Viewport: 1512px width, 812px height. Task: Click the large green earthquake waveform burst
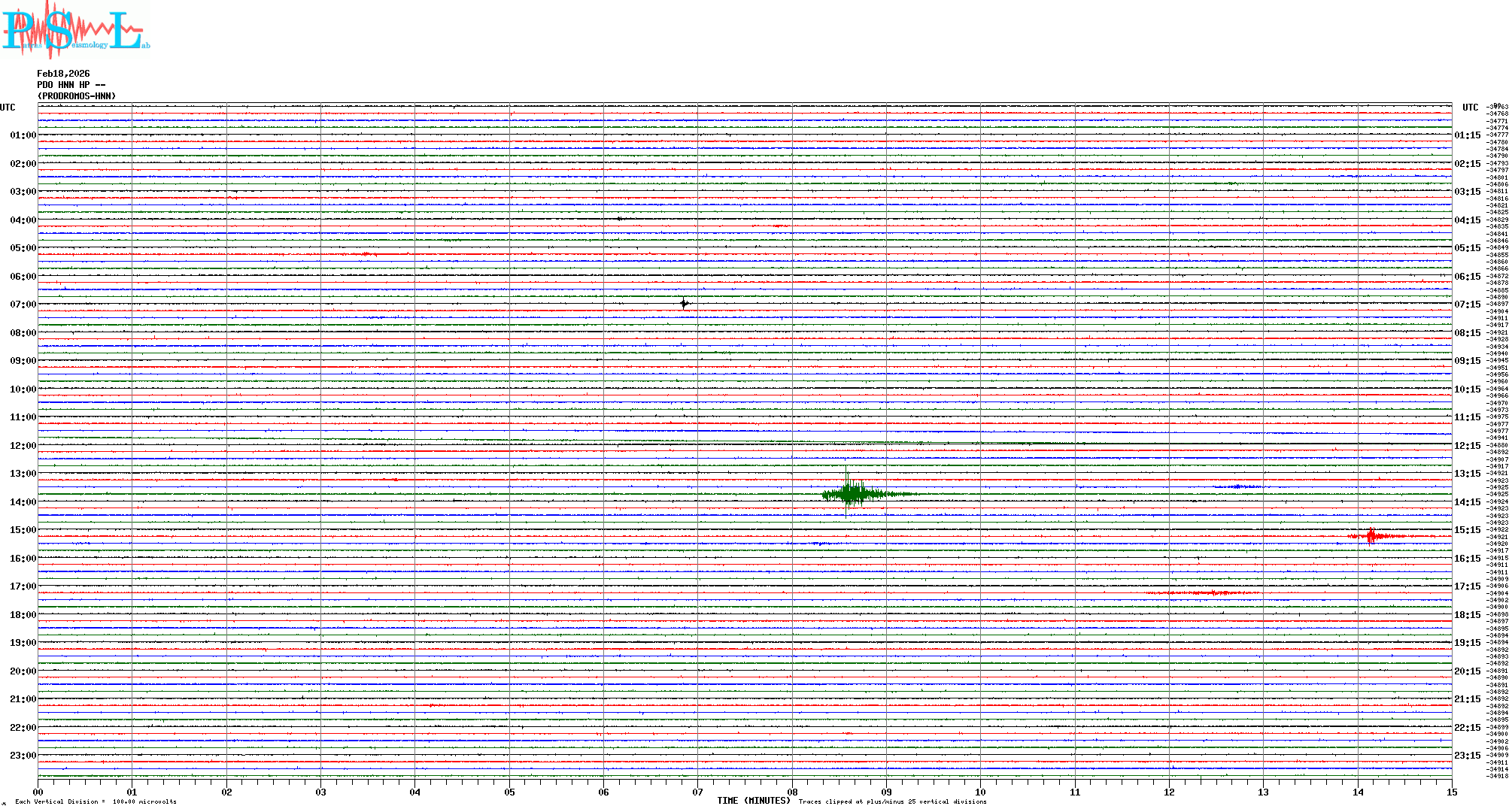click(x=850, y=494)
